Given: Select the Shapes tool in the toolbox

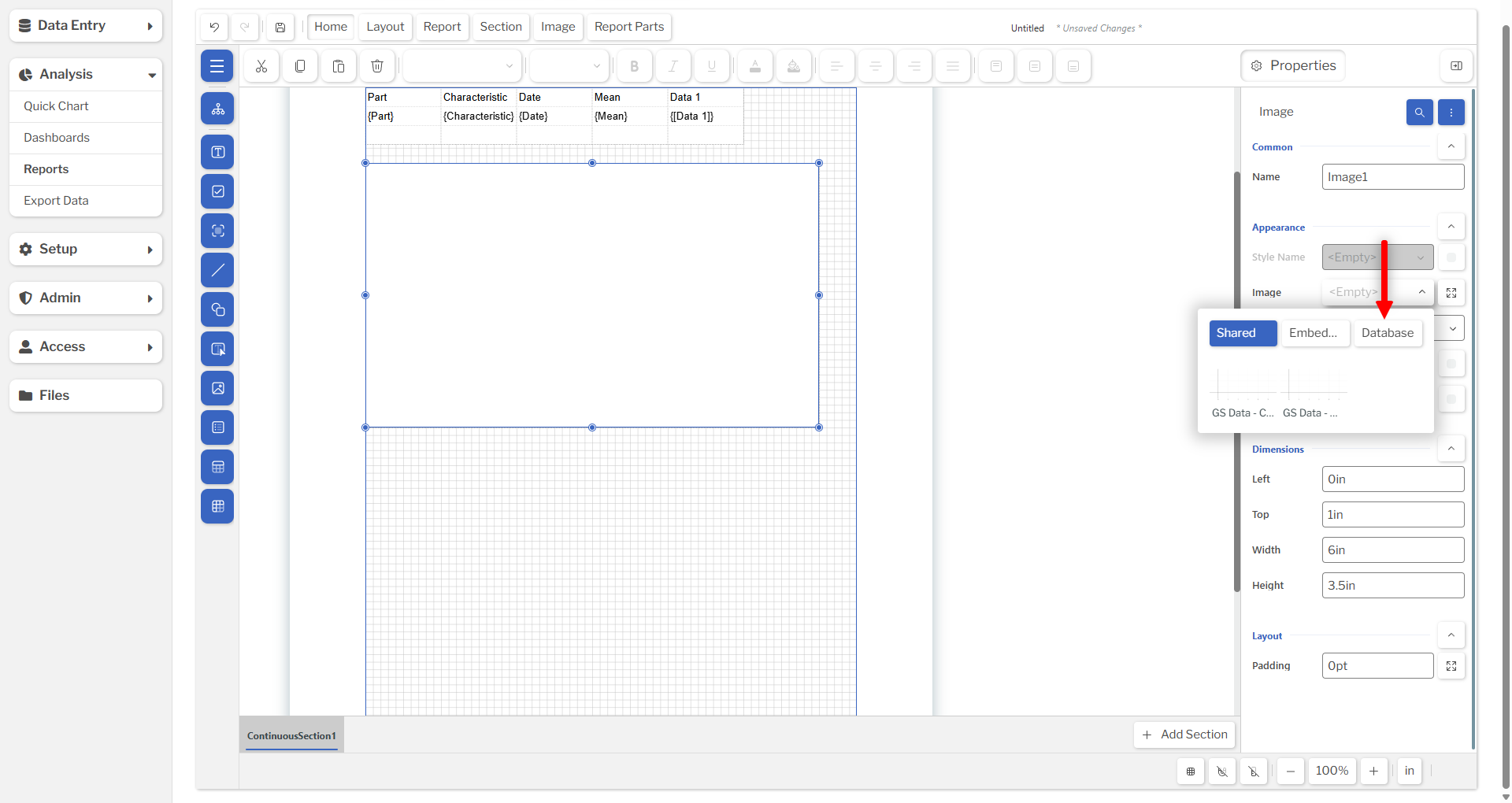Looking at the screenshot, I should 217,309.
